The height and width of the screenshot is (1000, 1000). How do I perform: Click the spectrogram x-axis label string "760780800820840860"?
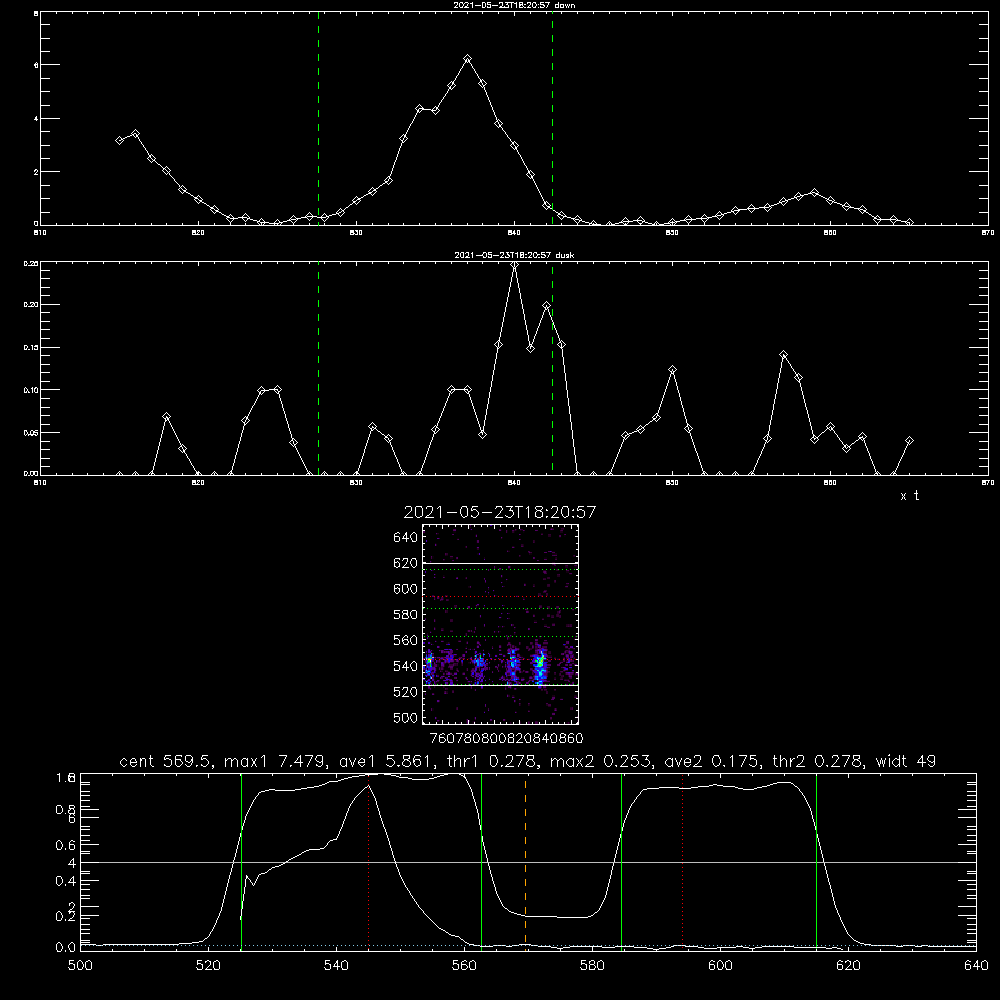tap(507, 739)
